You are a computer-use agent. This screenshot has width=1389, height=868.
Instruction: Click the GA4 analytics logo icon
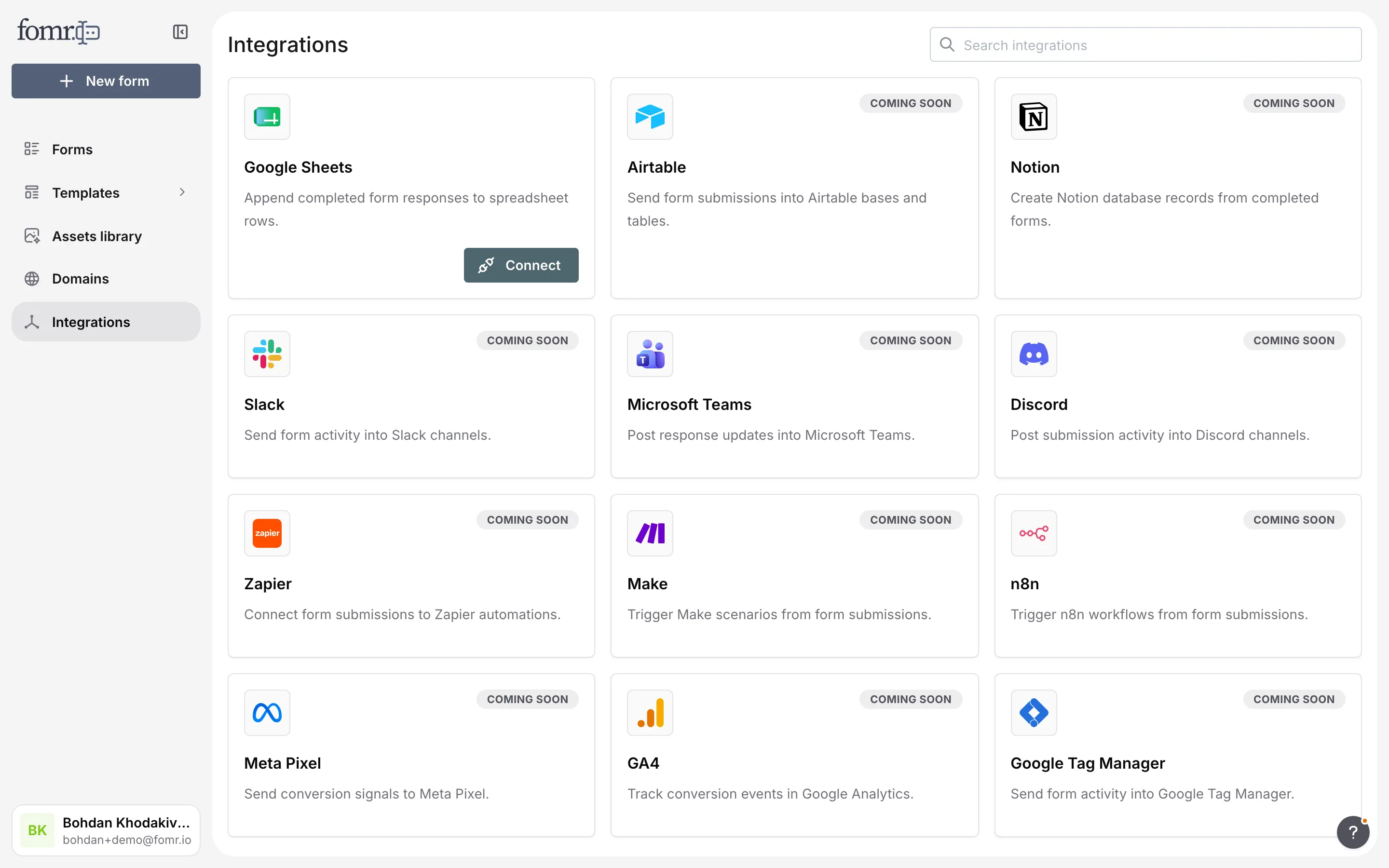coord(650,712)
